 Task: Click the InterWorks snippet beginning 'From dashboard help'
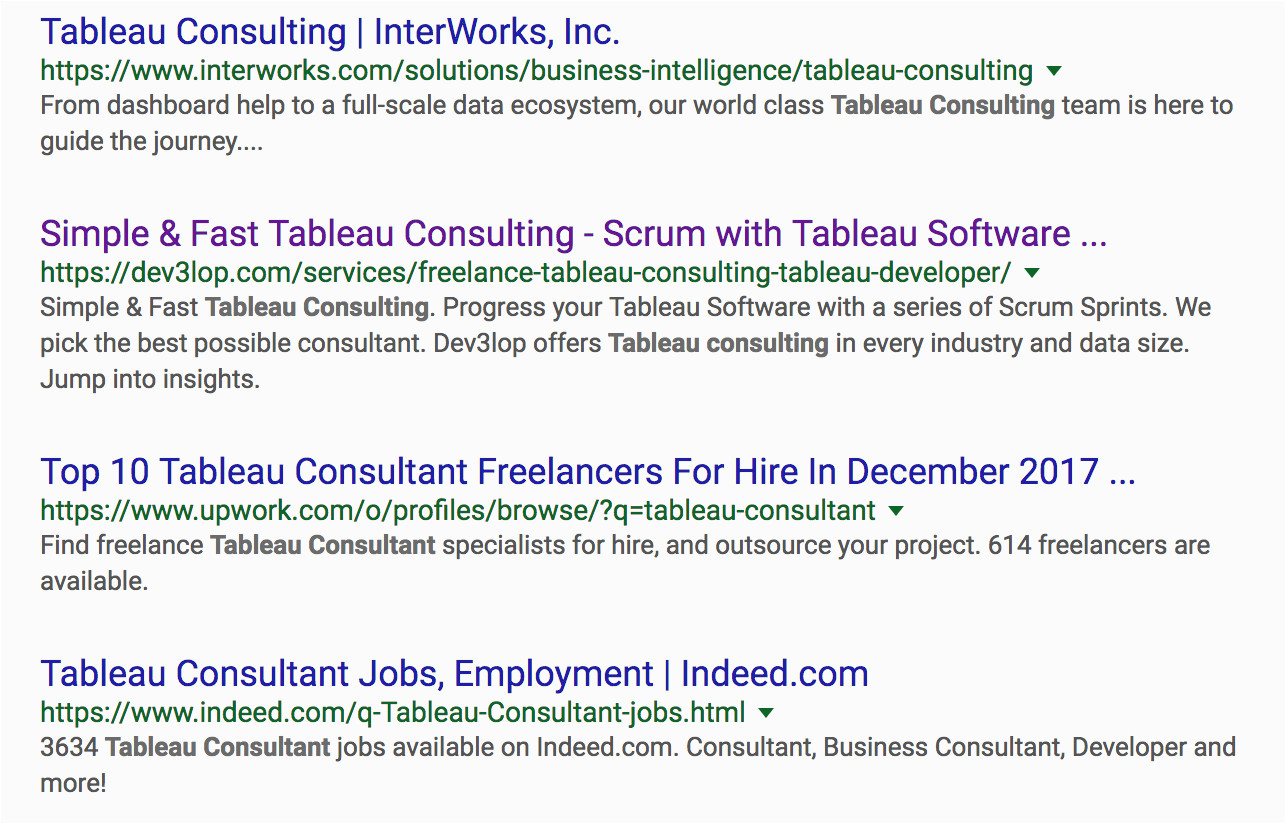(x=636, y=123)
